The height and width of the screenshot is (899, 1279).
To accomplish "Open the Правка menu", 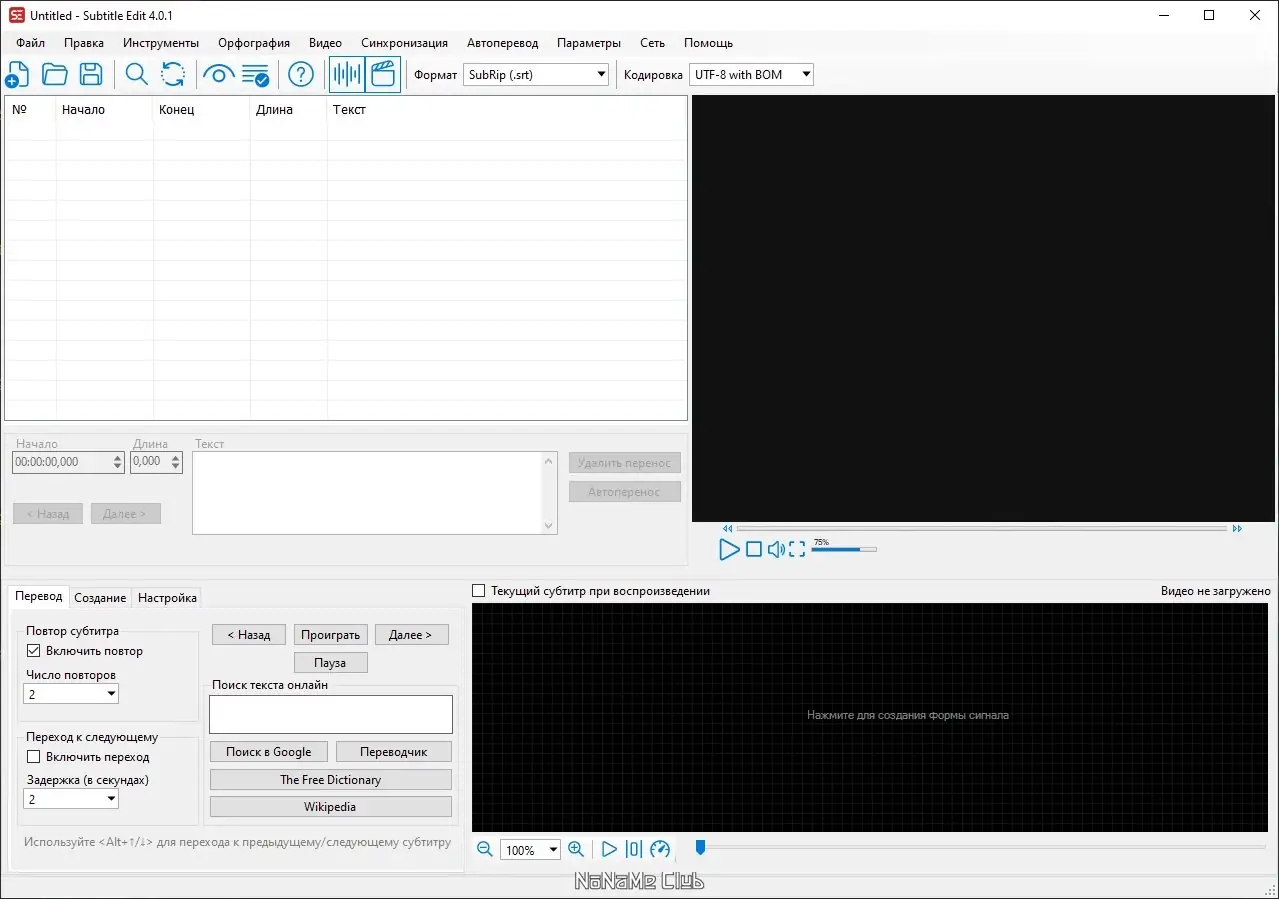I will (84, 43).
